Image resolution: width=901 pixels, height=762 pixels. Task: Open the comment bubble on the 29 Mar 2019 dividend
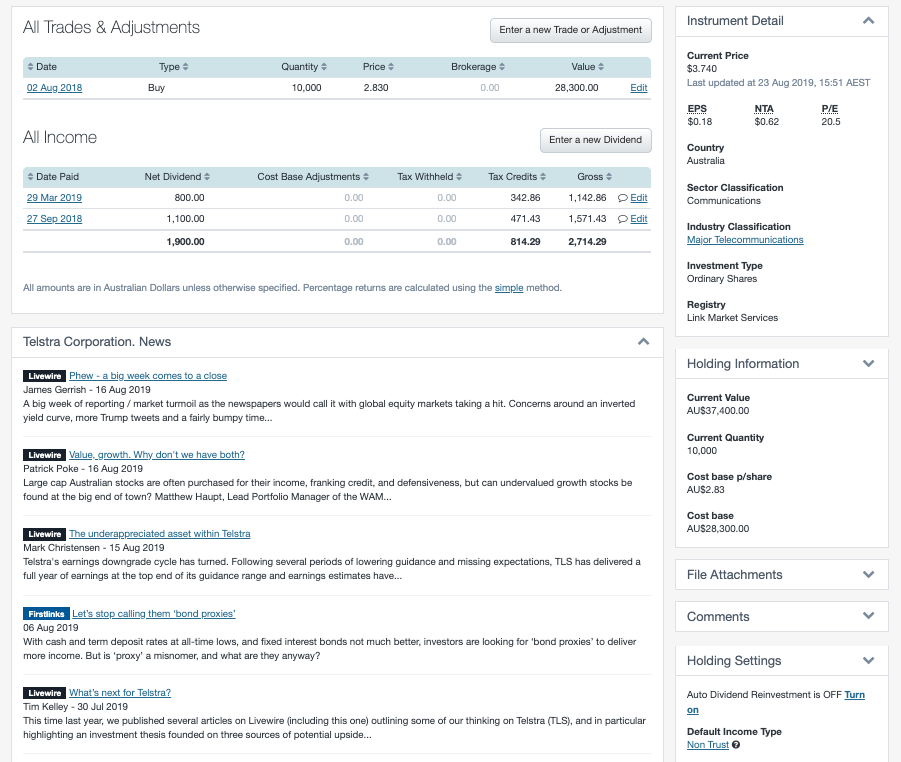(x=621, y=197)
